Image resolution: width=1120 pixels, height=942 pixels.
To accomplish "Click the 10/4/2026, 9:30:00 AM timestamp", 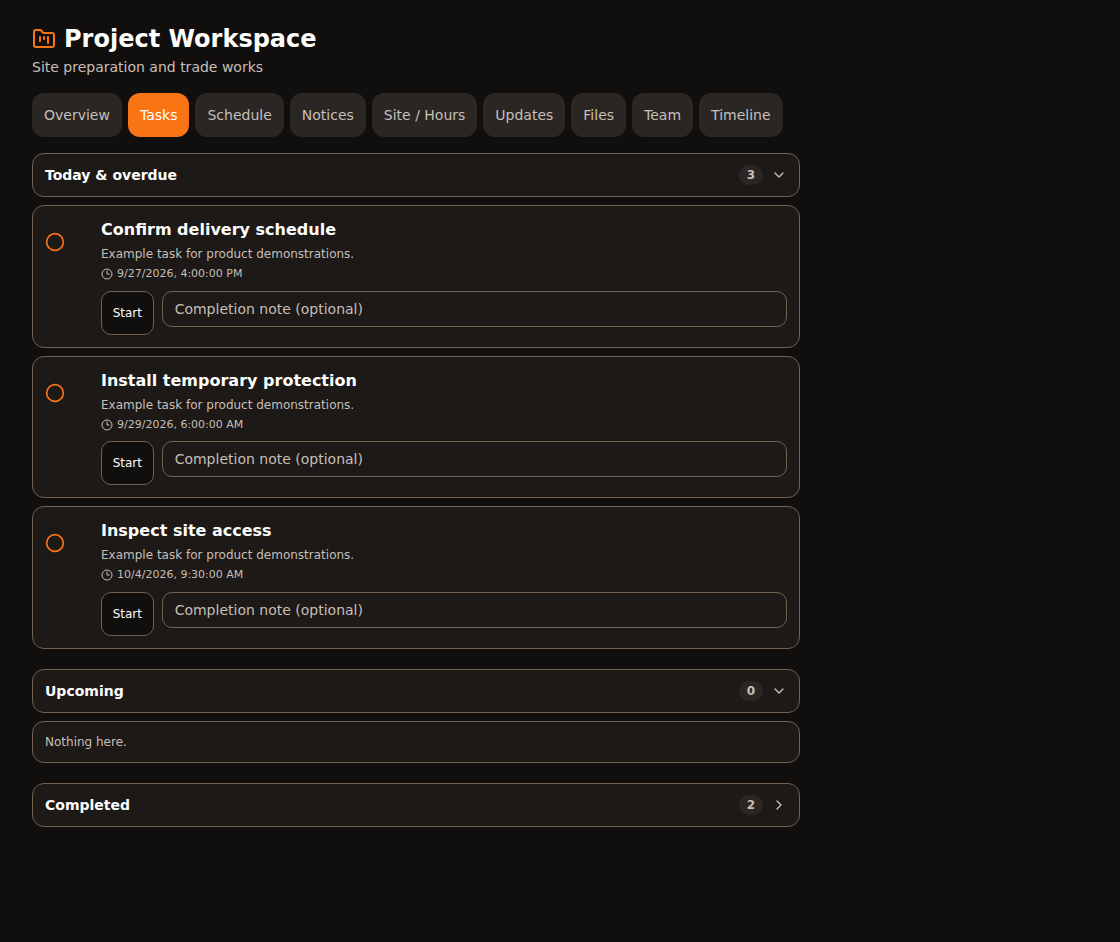I will point(180,574).
